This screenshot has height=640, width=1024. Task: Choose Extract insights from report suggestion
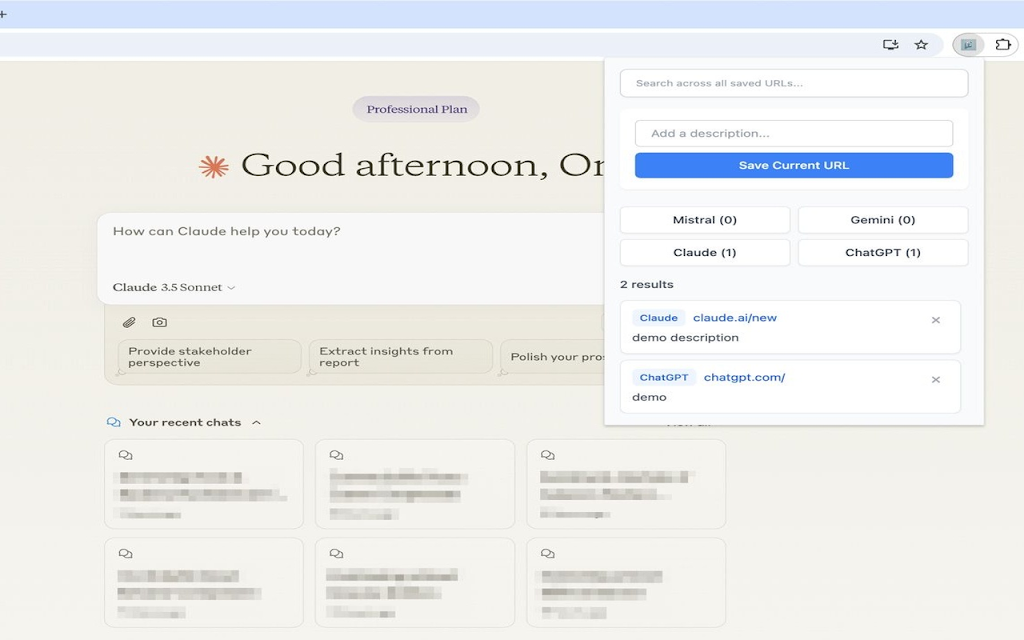[x=400, y=357]
